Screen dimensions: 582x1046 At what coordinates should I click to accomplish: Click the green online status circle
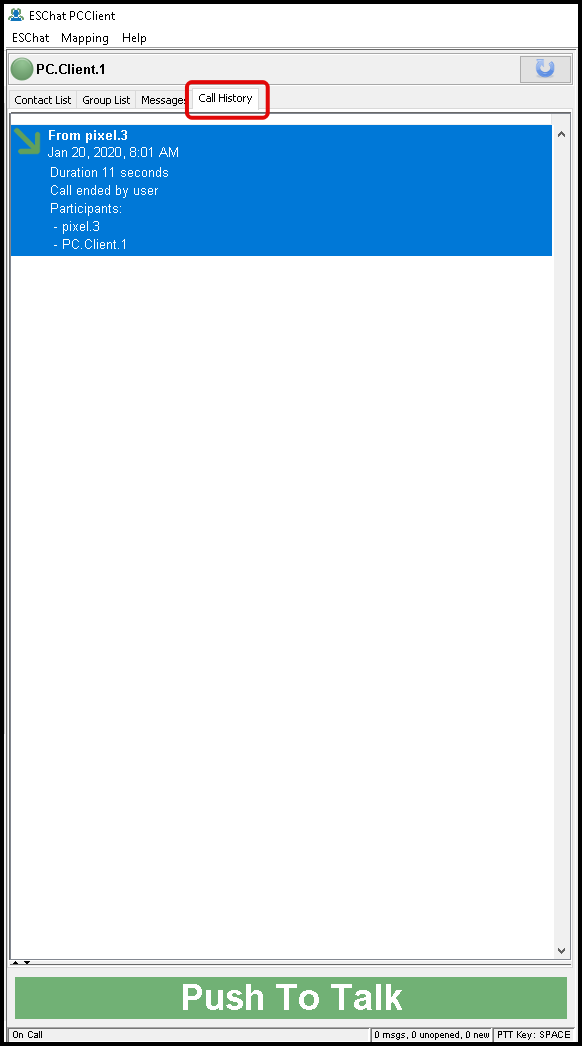21,69
